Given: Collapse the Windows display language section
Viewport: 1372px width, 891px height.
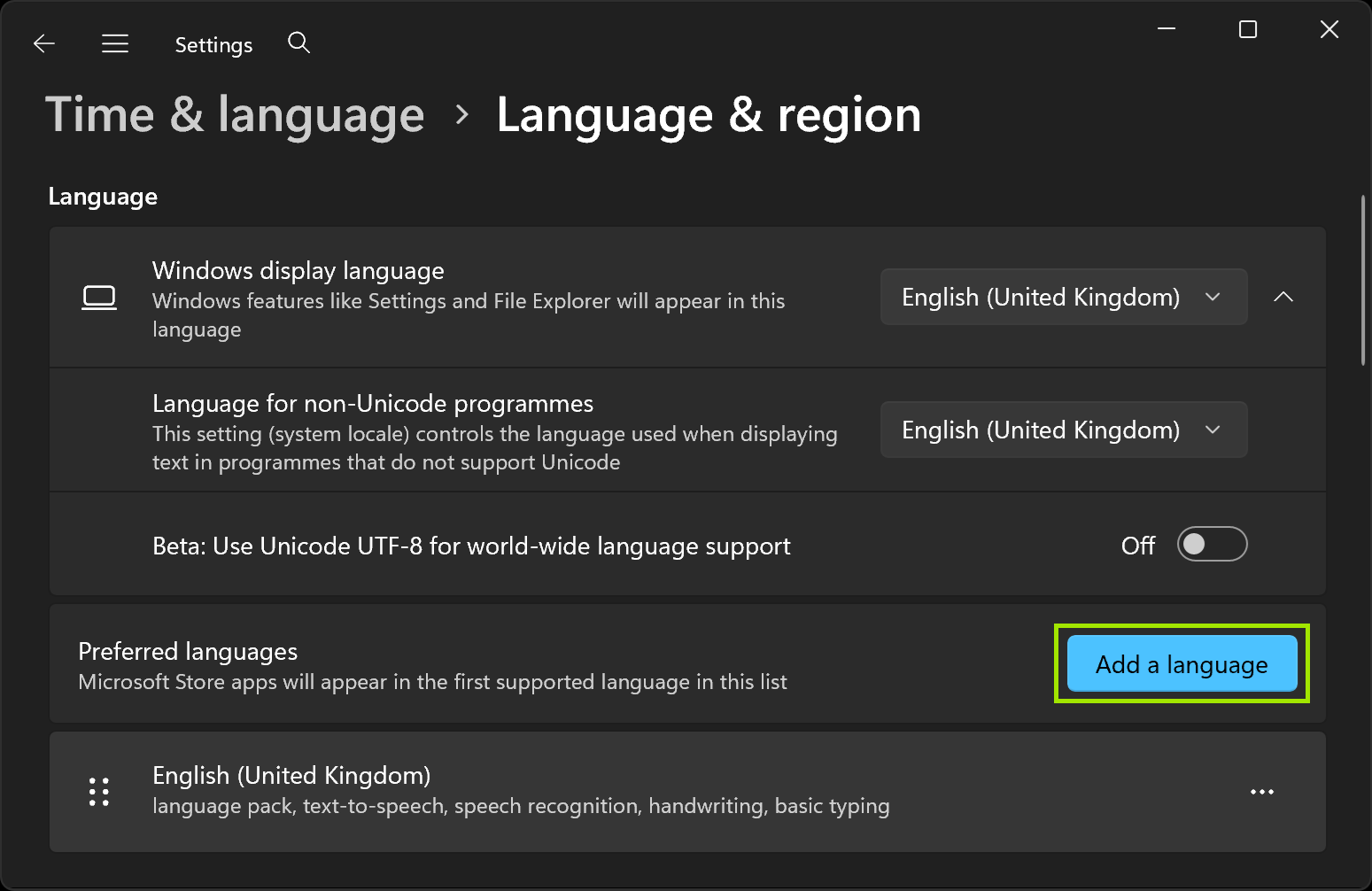Looking at the screenshot, I should tap(1283, 297).
